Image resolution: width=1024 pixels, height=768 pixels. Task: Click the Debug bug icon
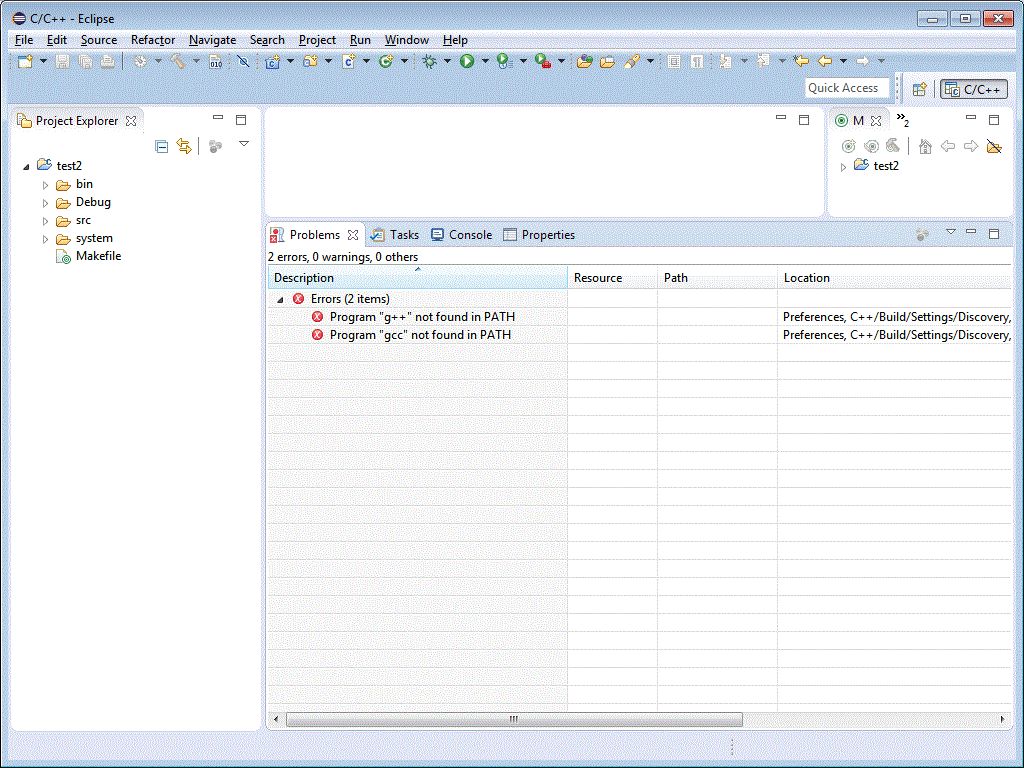pyautogui.click(x=429, y=62)
